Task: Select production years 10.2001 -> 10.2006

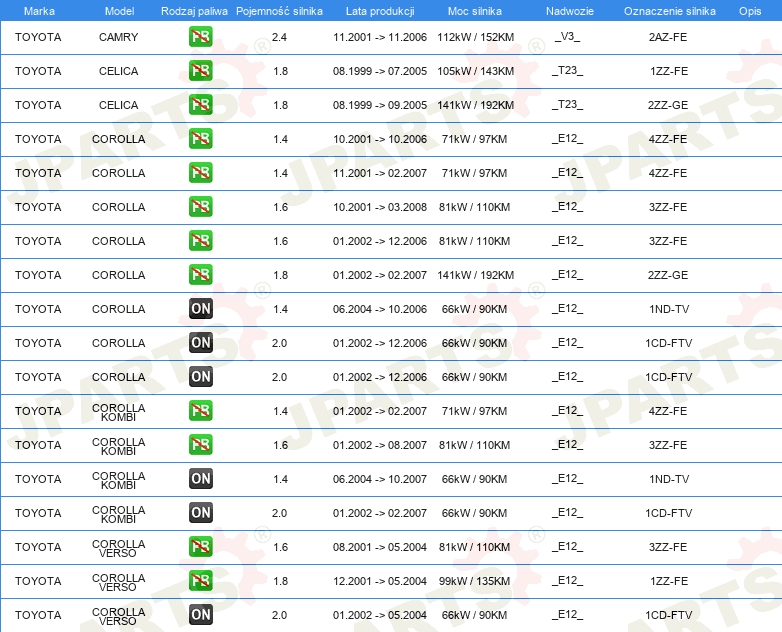Action: click(380, 139)
